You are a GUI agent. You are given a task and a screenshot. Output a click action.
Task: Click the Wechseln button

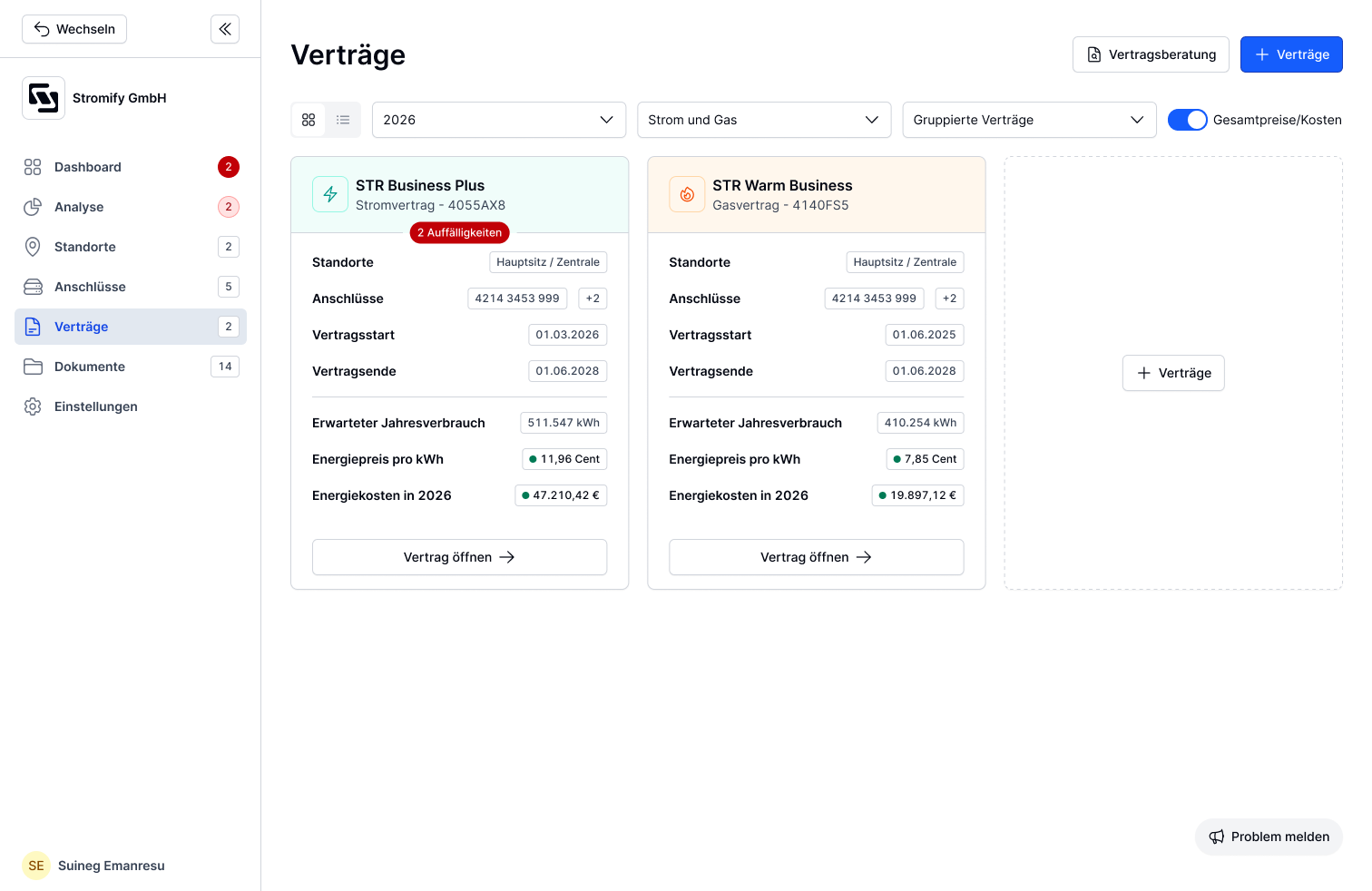74,29
